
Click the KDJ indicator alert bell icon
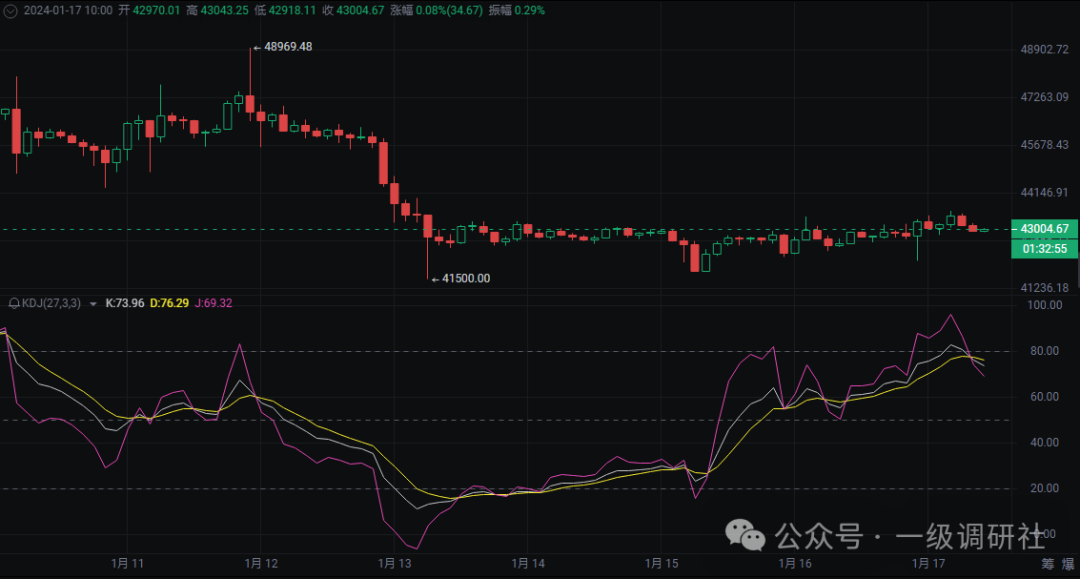pyautogui.click(x=14, y=304)
